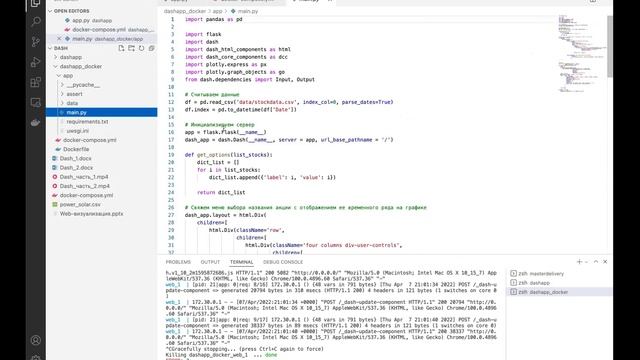Image resolution: width=640 pixels, height=360 pixels.
Task: Click 'return dict_list' on line 24
Action: [221, 192]
